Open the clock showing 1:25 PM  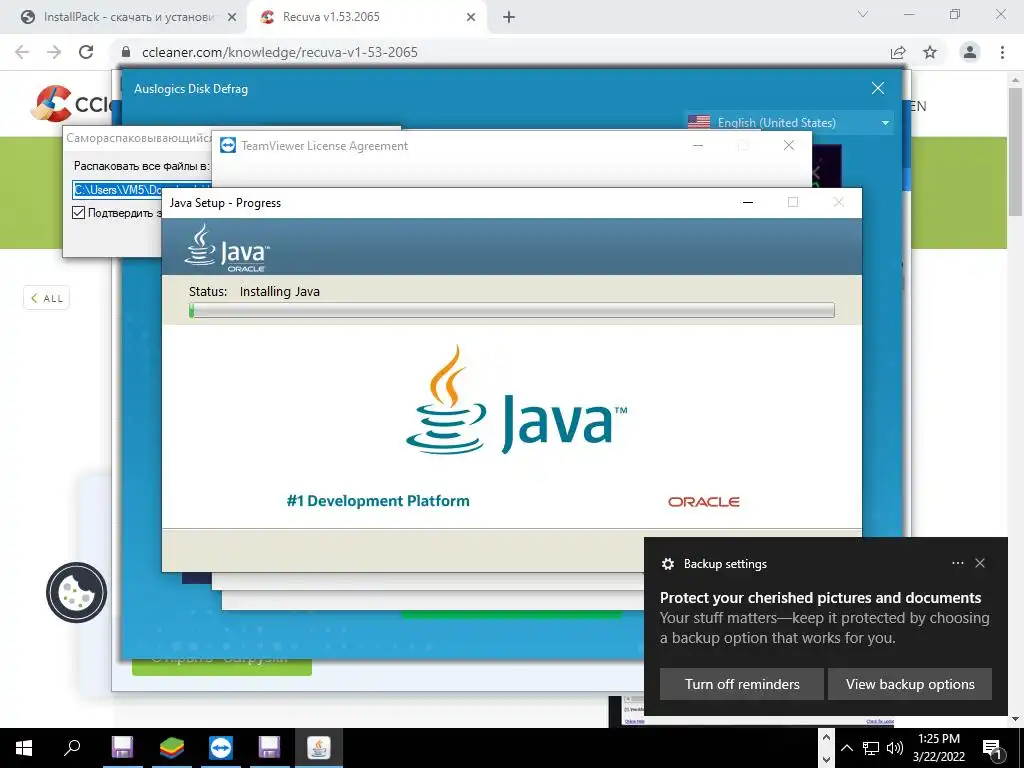[x=939, y=748]
